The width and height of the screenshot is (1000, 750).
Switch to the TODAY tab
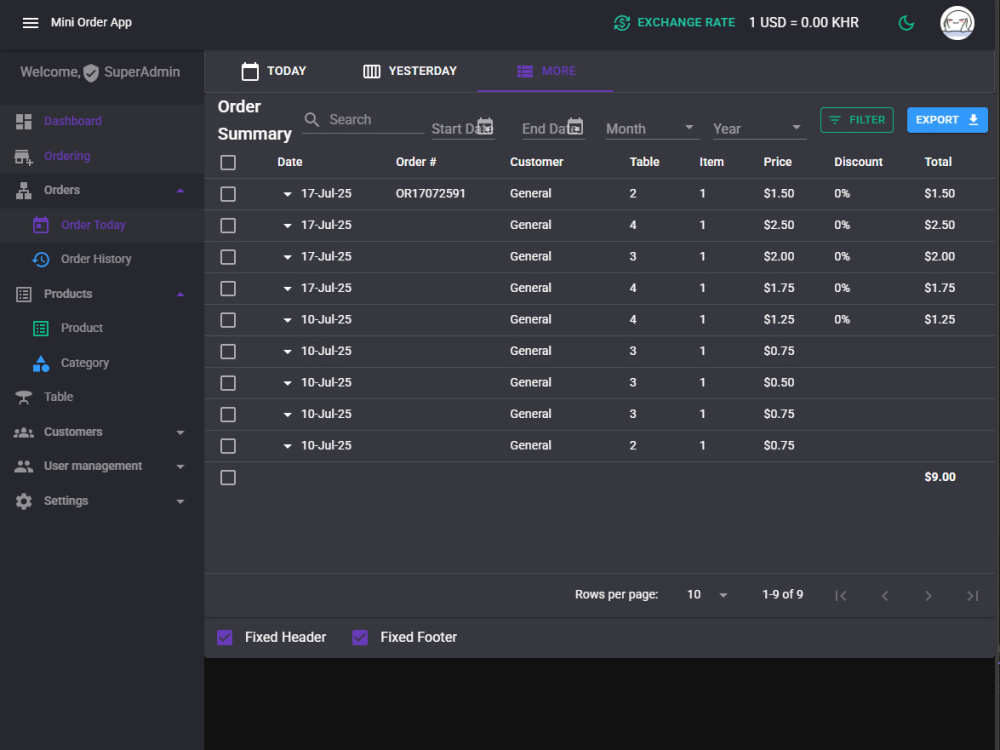[274, 71]
